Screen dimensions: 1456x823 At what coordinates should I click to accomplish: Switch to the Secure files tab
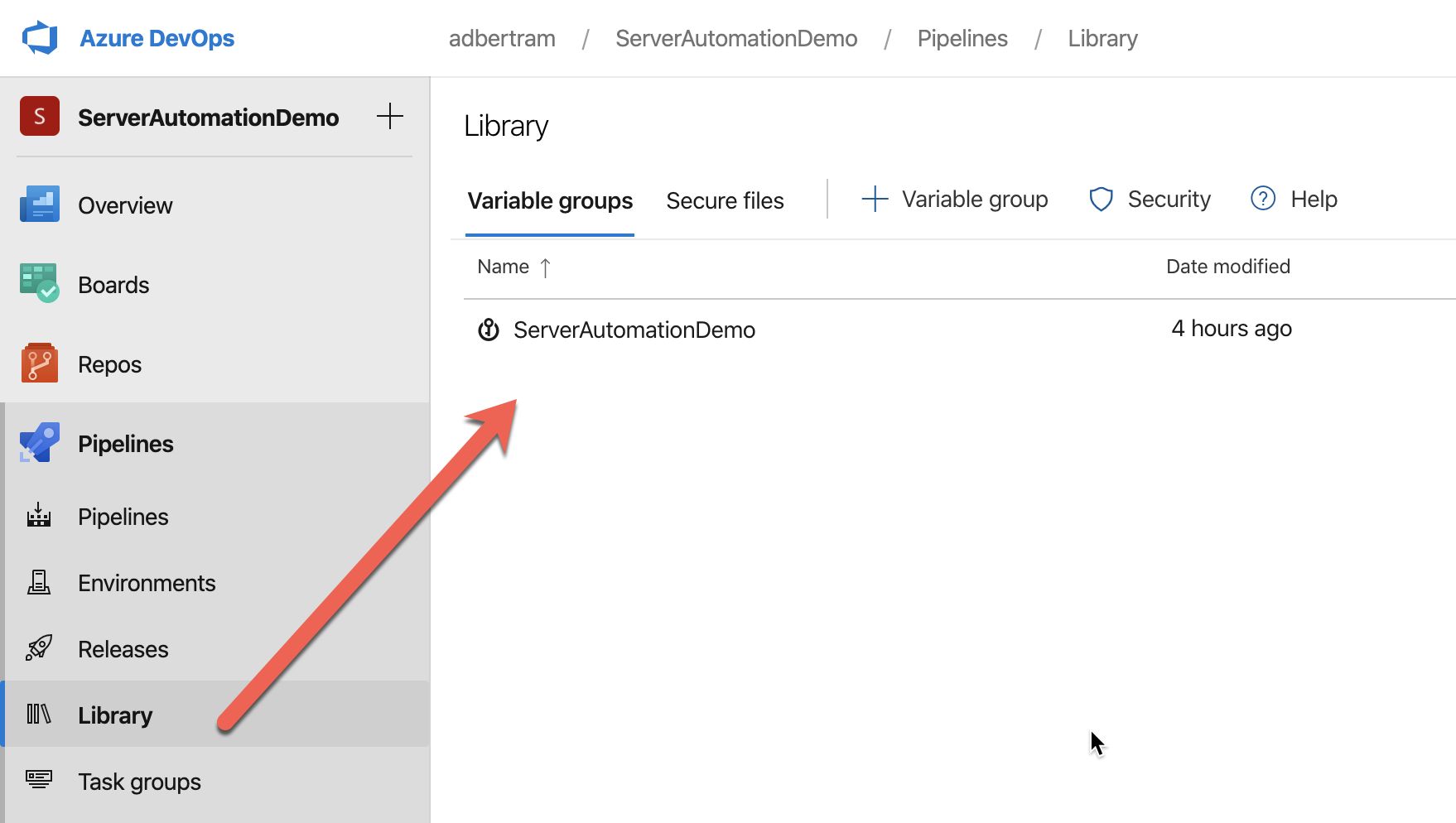(725, 200)
